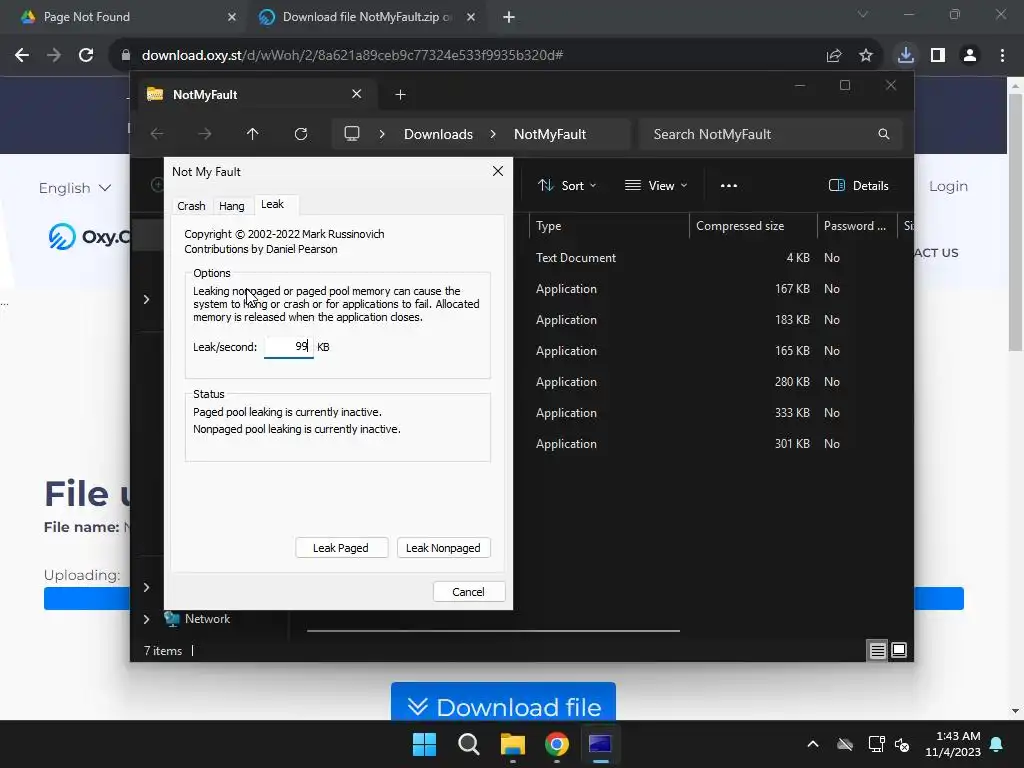Open the Chrome downloads icon
1024x768 pixels.
906,55
